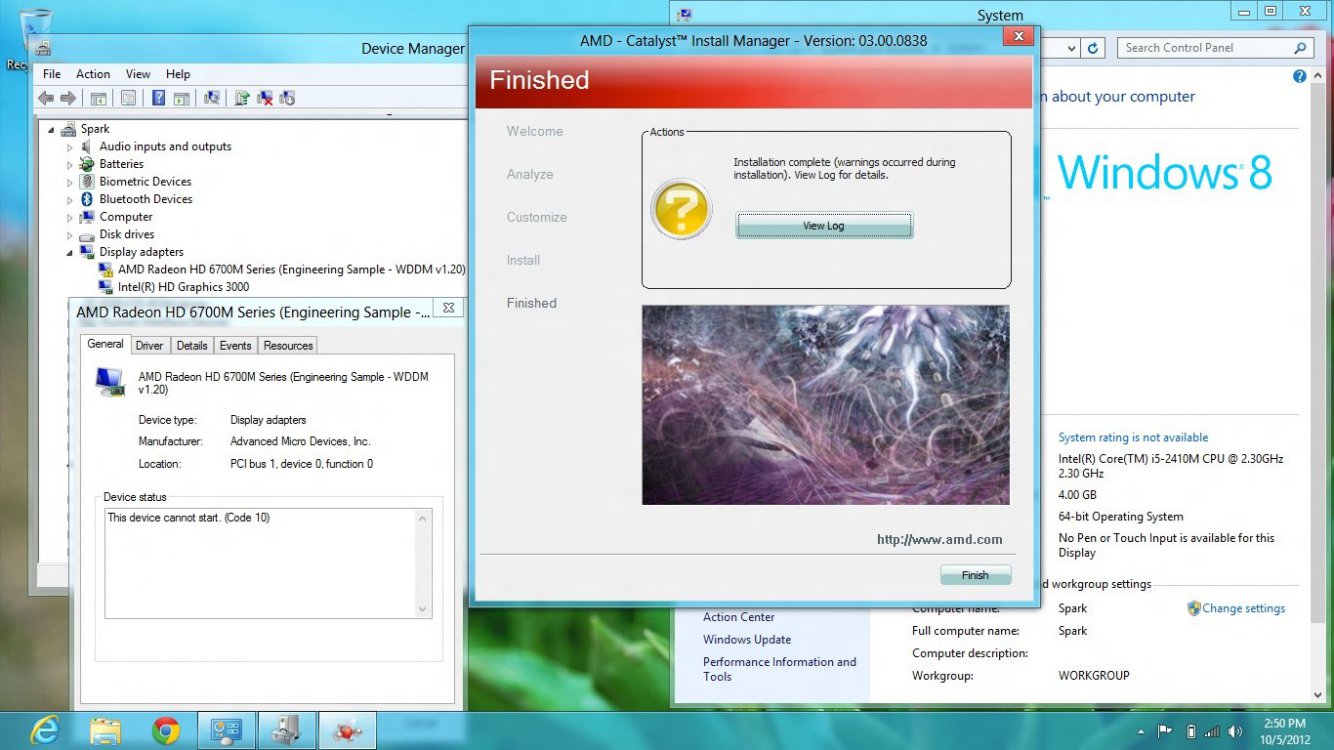The image size is (1334, 750).
Task: Switch to Resources tab in properties dialog
Action: coord(288,346)
